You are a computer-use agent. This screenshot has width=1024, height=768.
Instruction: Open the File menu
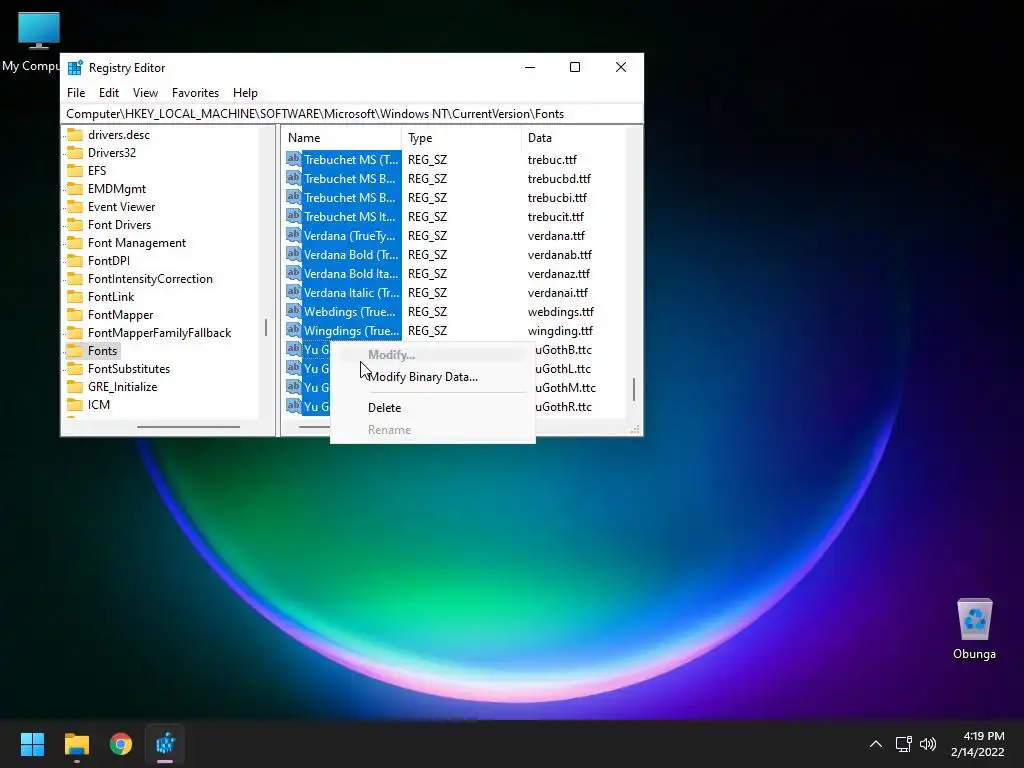point(76,93)
